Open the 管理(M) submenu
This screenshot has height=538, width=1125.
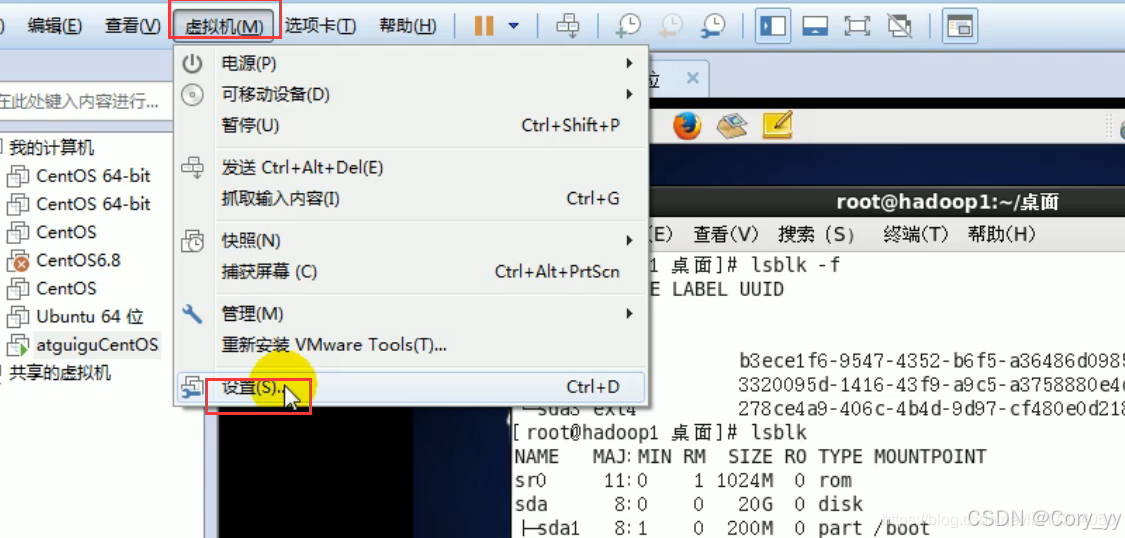410,314
